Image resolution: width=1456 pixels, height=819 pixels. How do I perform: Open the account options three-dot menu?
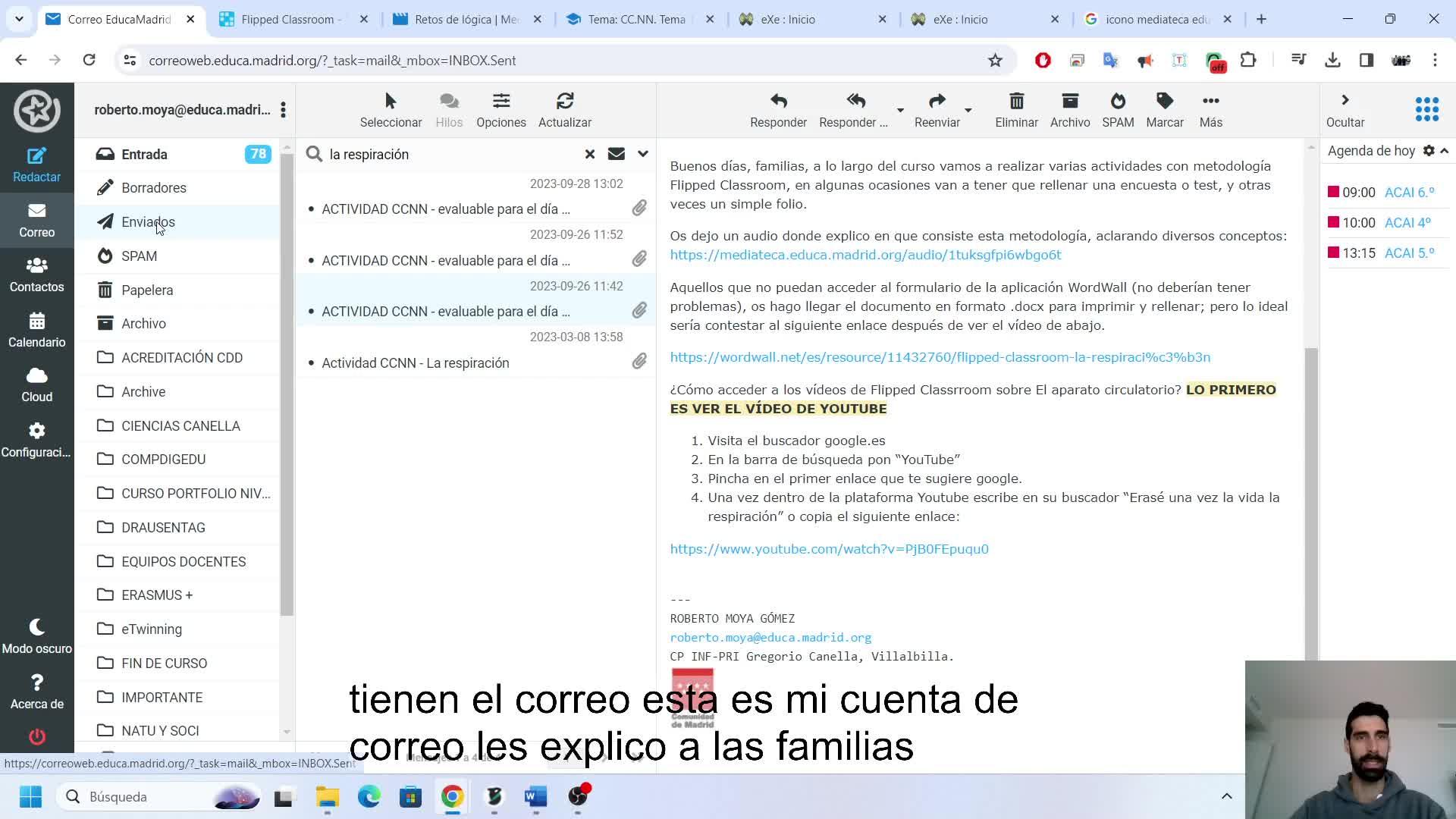pos(283,110)
